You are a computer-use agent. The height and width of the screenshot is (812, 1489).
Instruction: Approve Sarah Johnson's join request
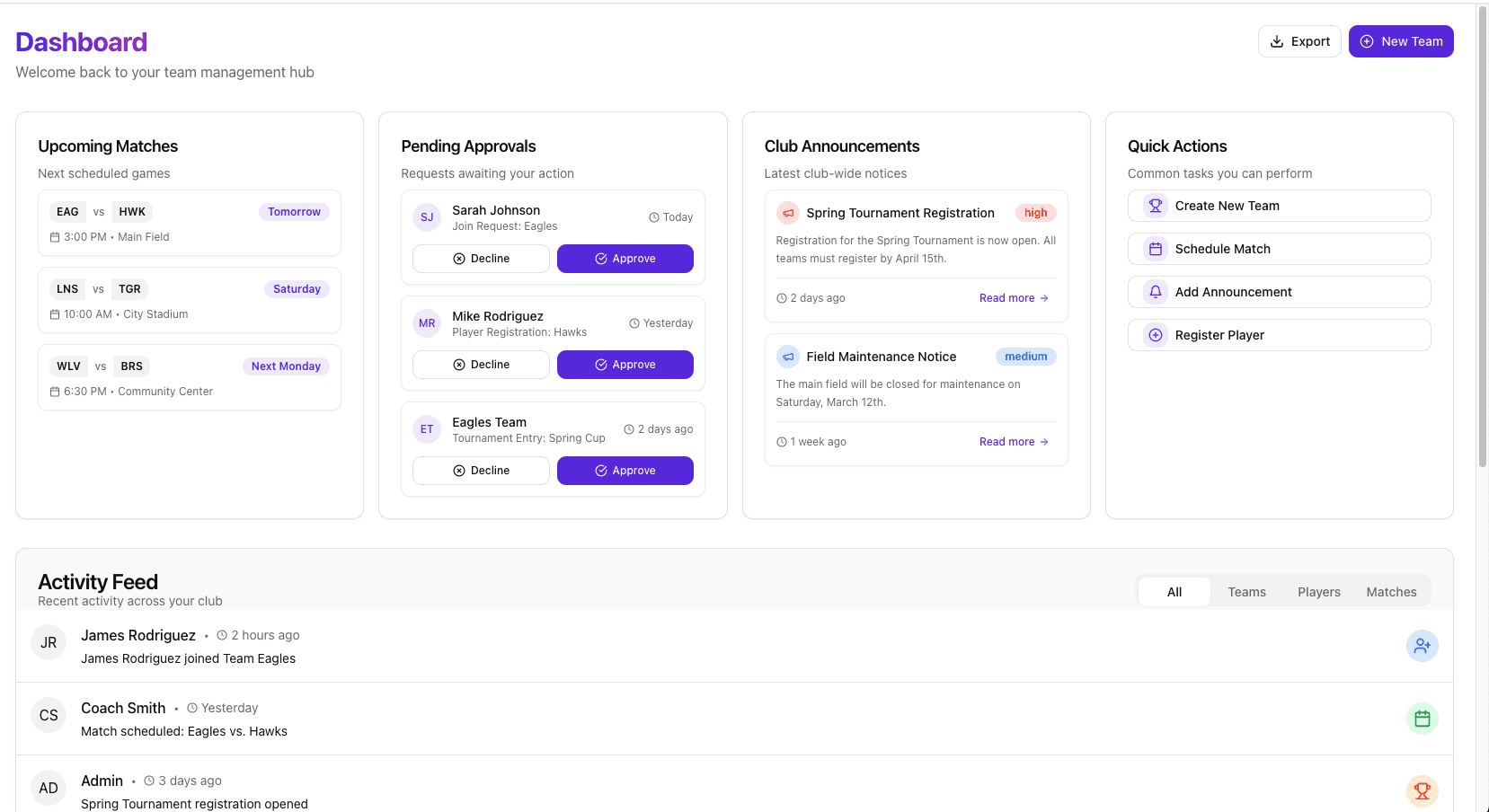pyautogui.click(x=625, y=259)
